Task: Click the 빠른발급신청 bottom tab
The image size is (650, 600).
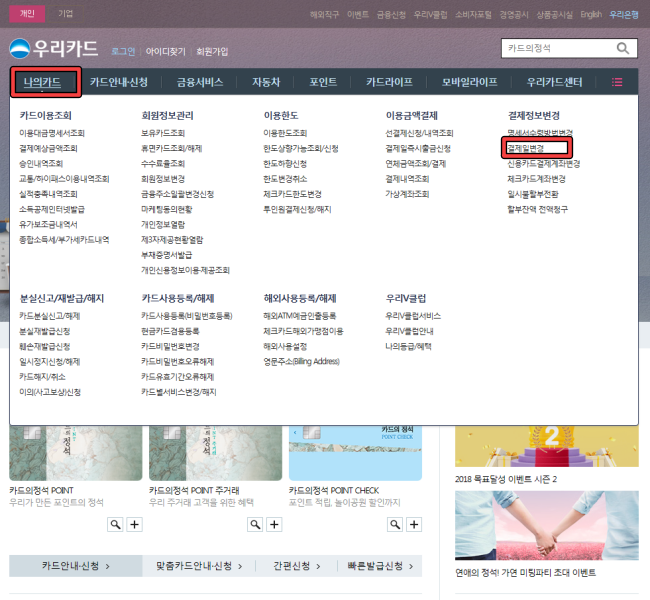Action: [380, 566]
